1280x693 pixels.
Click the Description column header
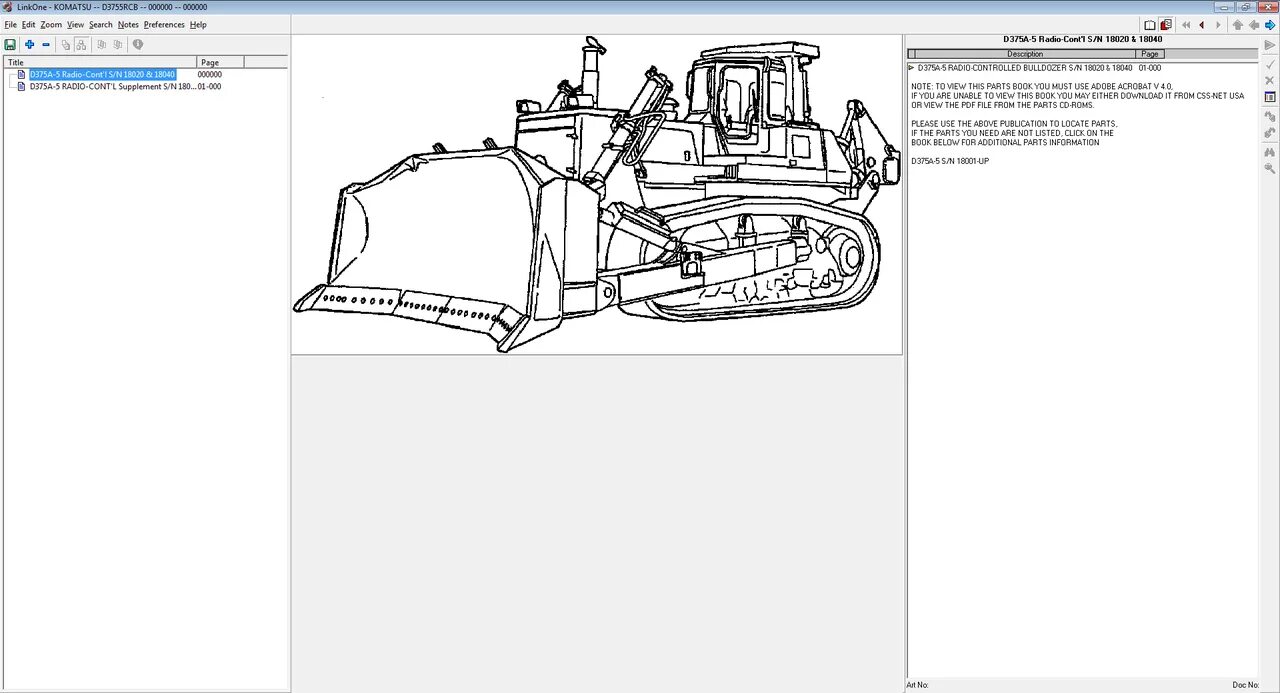point(1025,54)
